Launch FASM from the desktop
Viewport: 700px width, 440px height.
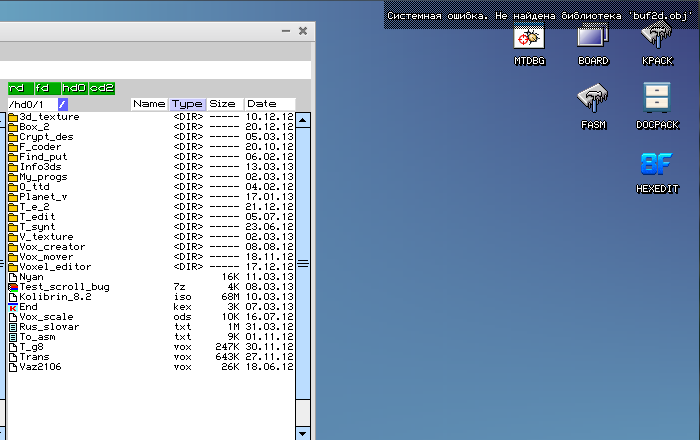click(x=592, y=104)
